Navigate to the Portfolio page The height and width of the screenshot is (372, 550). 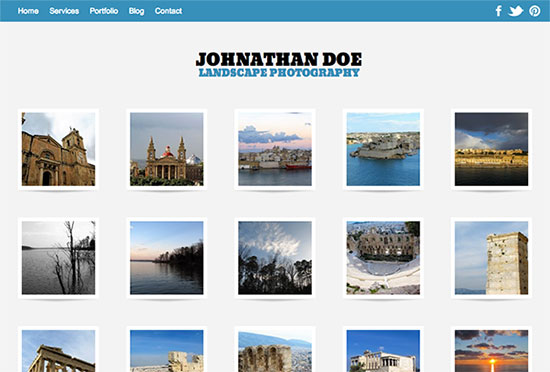pyautogui.click(x=104, y=11)
